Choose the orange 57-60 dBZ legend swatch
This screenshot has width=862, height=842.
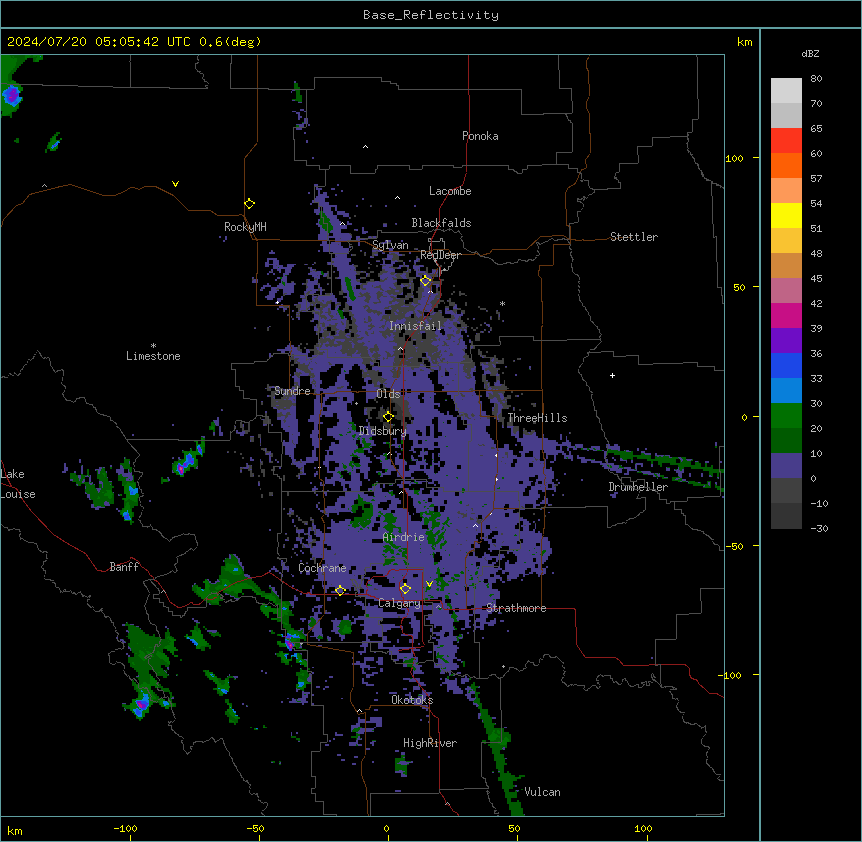[786, 165]
